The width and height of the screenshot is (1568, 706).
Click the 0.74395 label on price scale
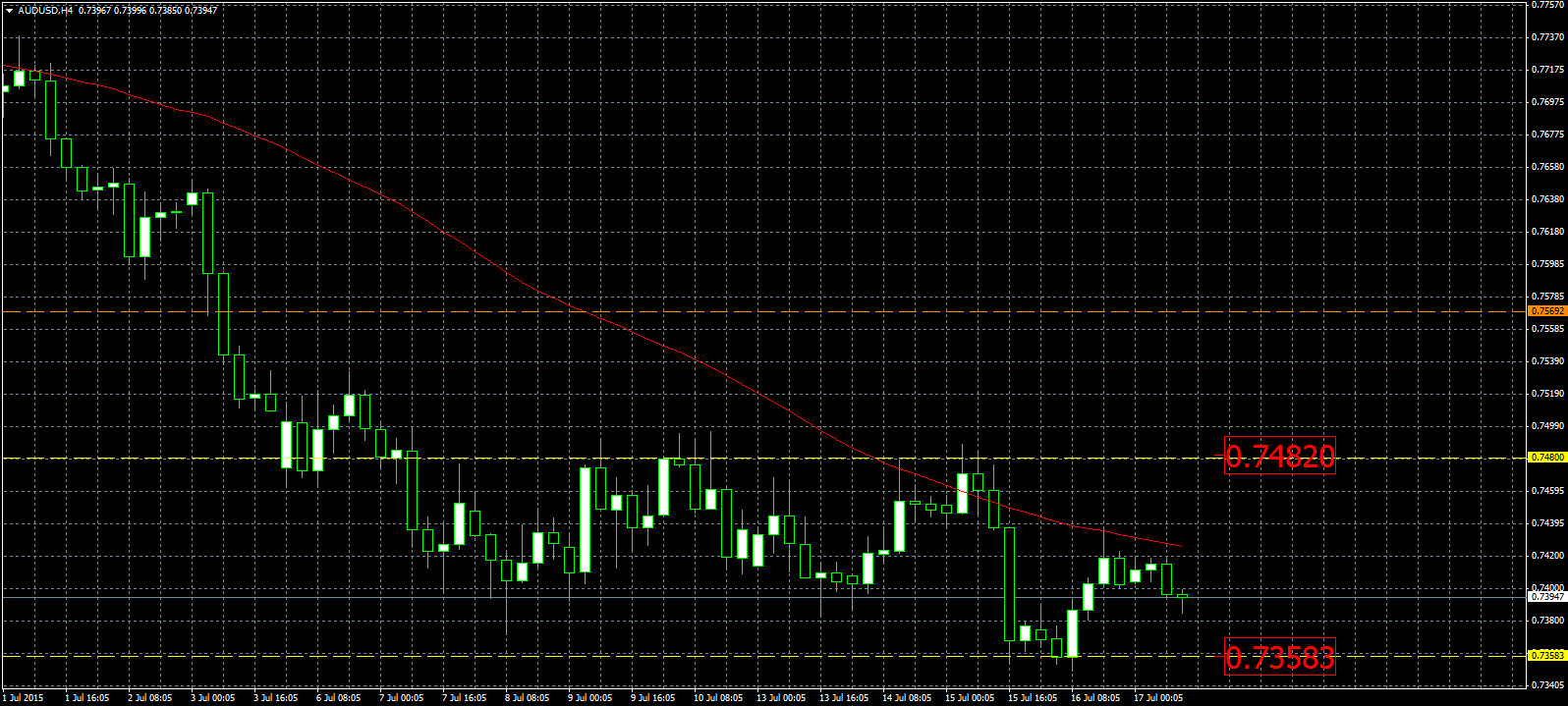click(1548, 523)
